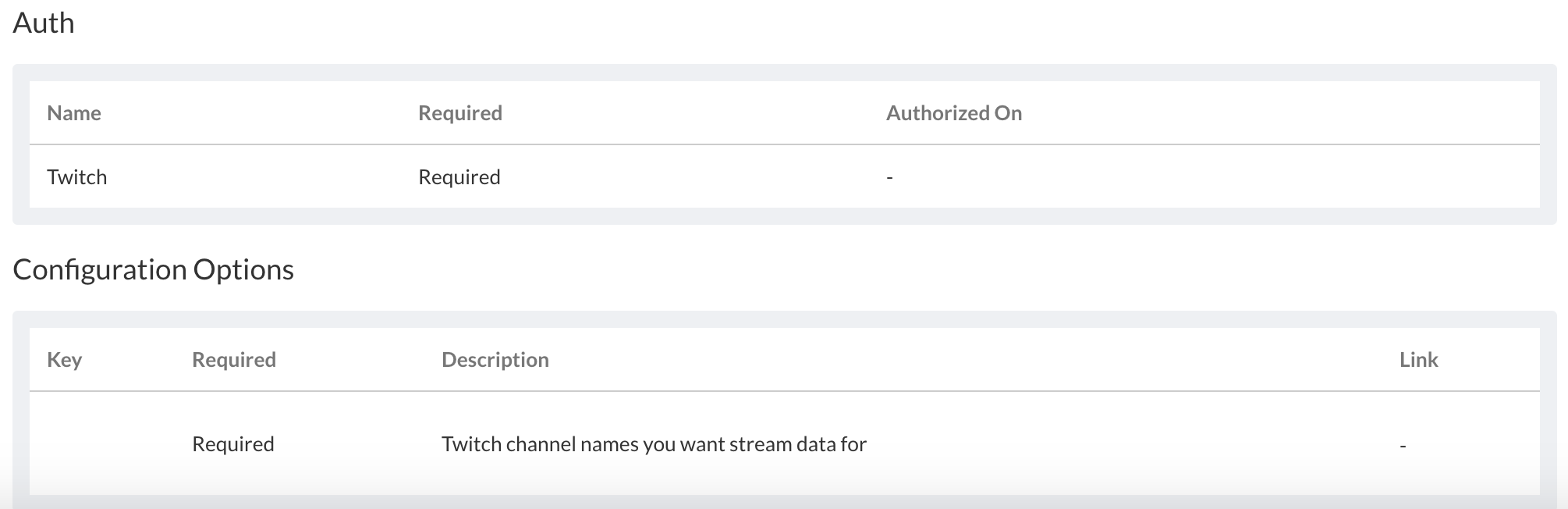Click the Required header in Configuration Options table

[x=234, y=360]
